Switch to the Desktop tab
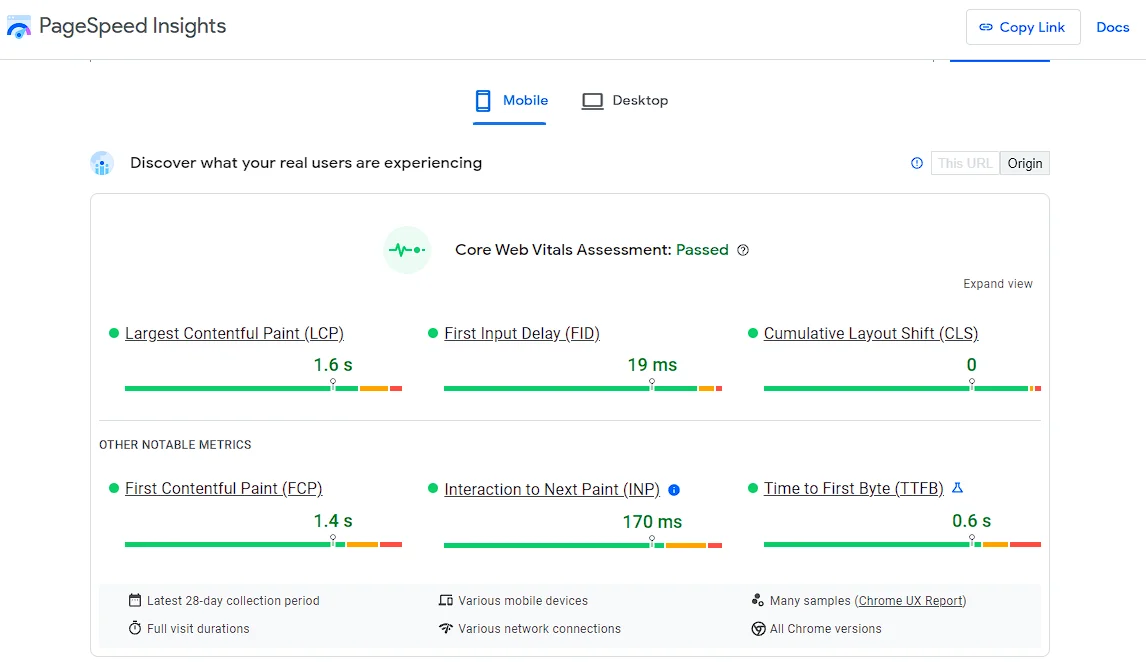The width and height of the screenshot is (1146, 662). [625, 101]
